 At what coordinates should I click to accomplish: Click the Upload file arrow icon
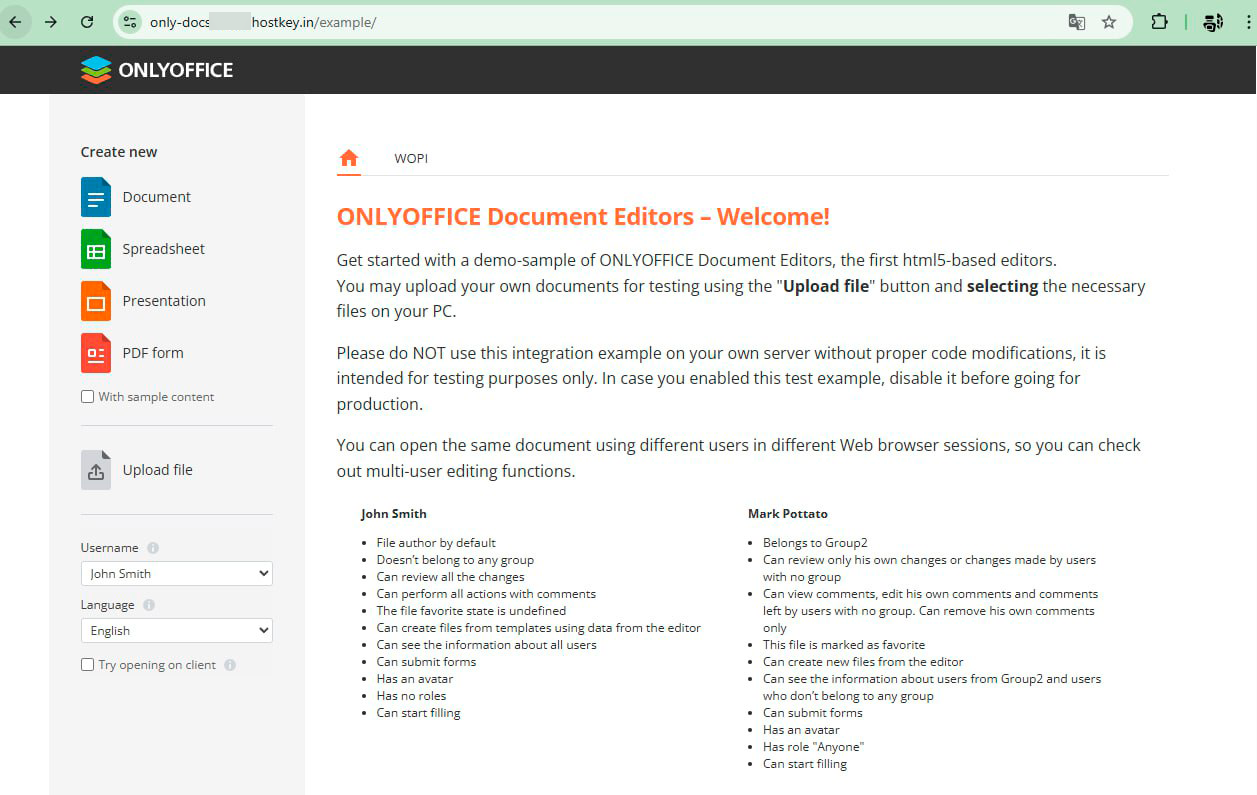[x=96, y=470]
